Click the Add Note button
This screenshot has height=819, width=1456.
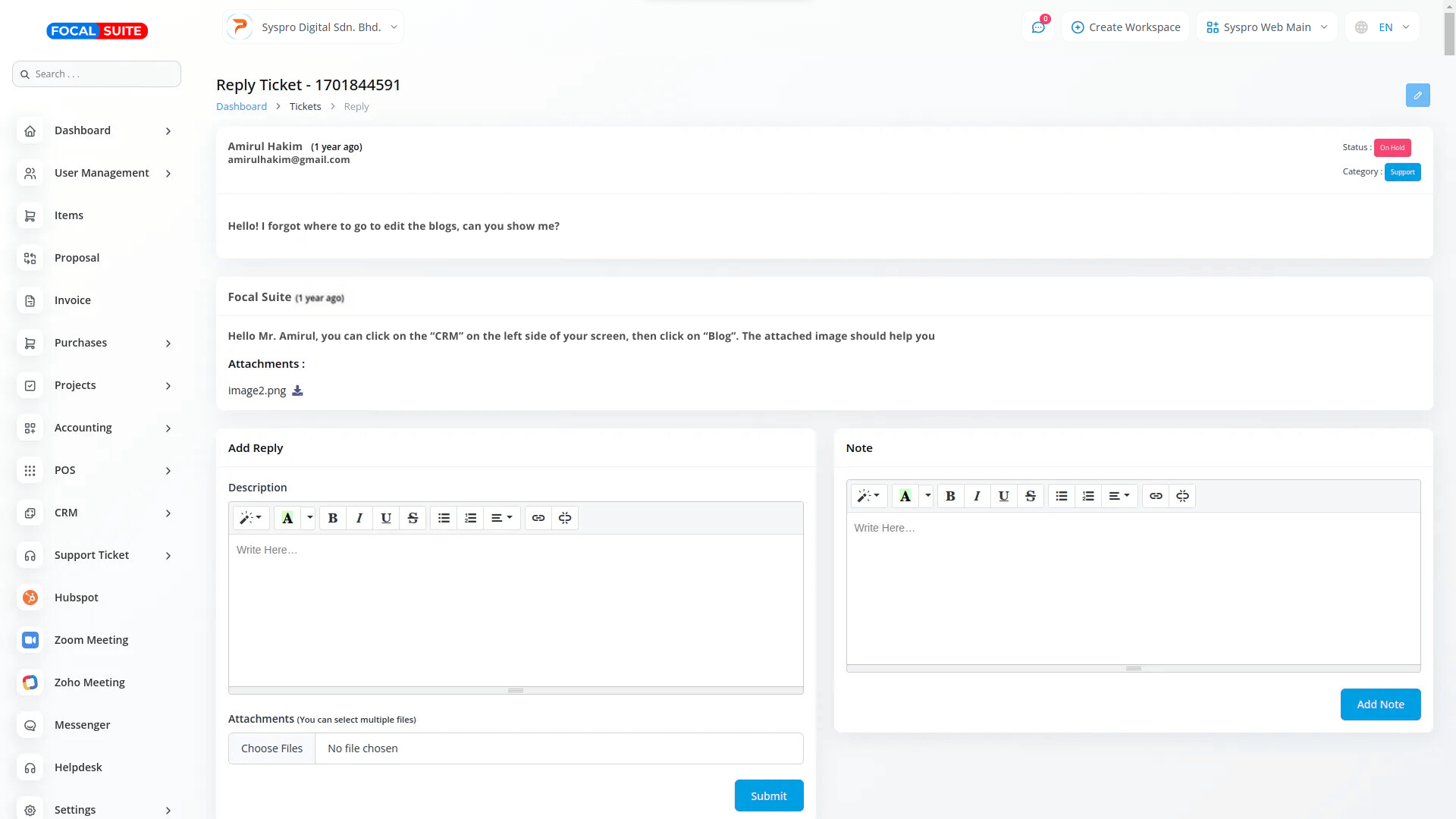pyautogui.click(x=1380, y=704)
